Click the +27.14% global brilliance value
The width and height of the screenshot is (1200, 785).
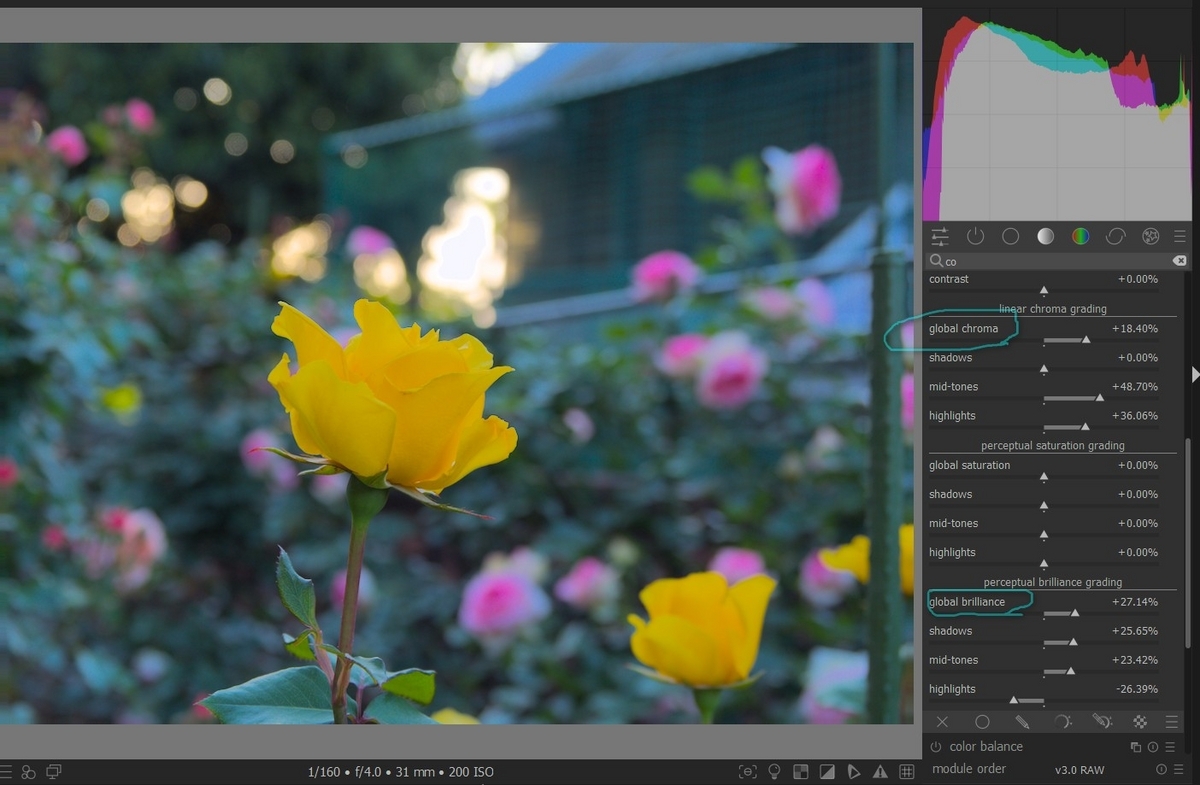point(1135,602)
